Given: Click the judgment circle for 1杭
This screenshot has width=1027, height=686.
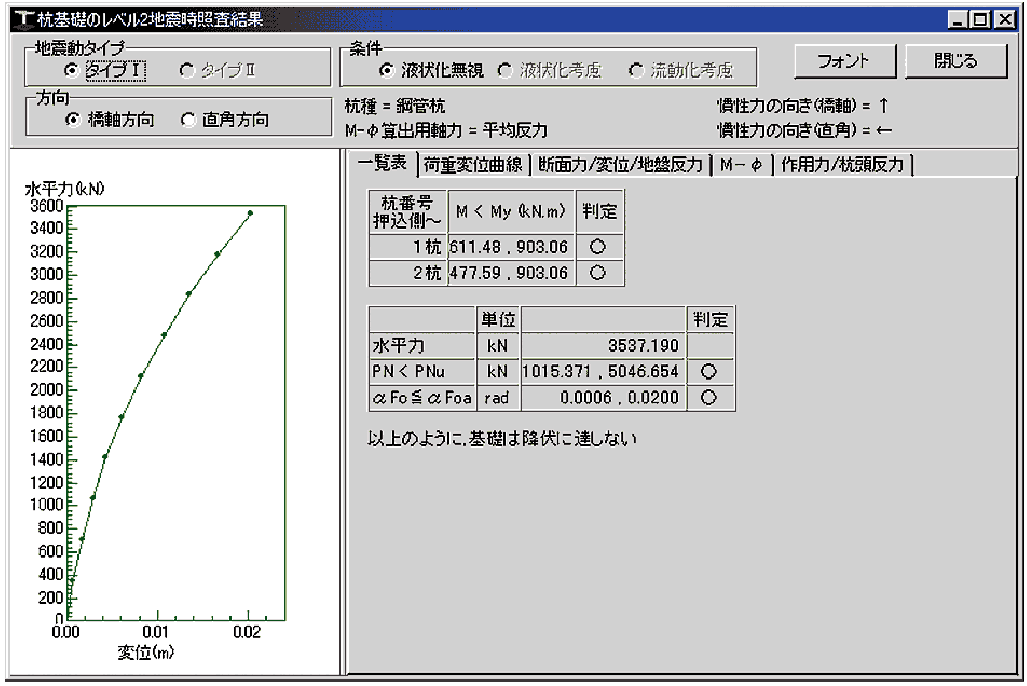Looking at the screenshot, I should pos(598,247).
